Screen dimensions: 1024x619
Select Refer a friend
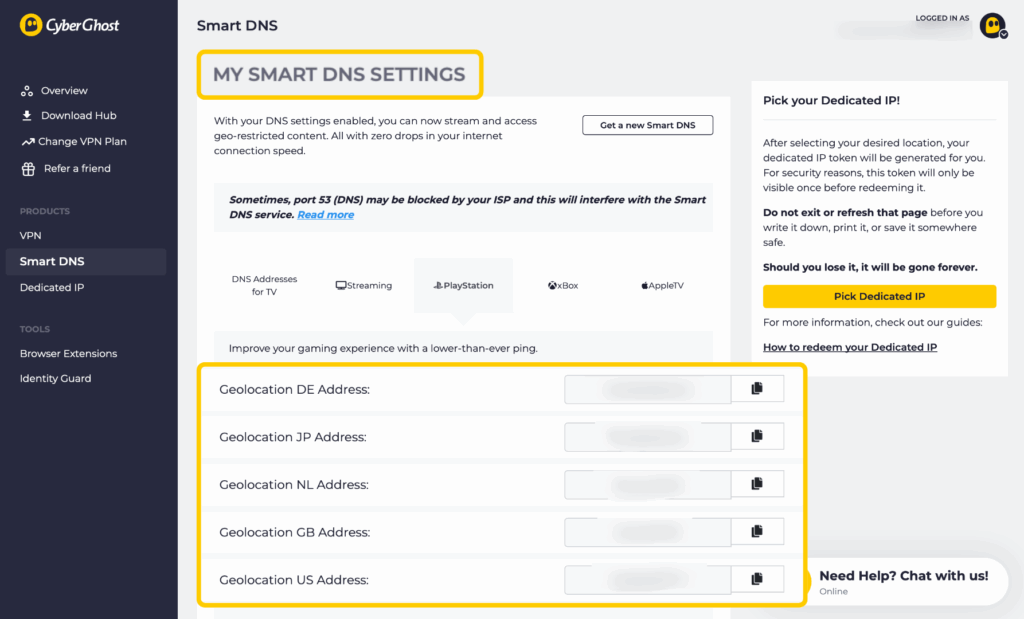(77, 169)
